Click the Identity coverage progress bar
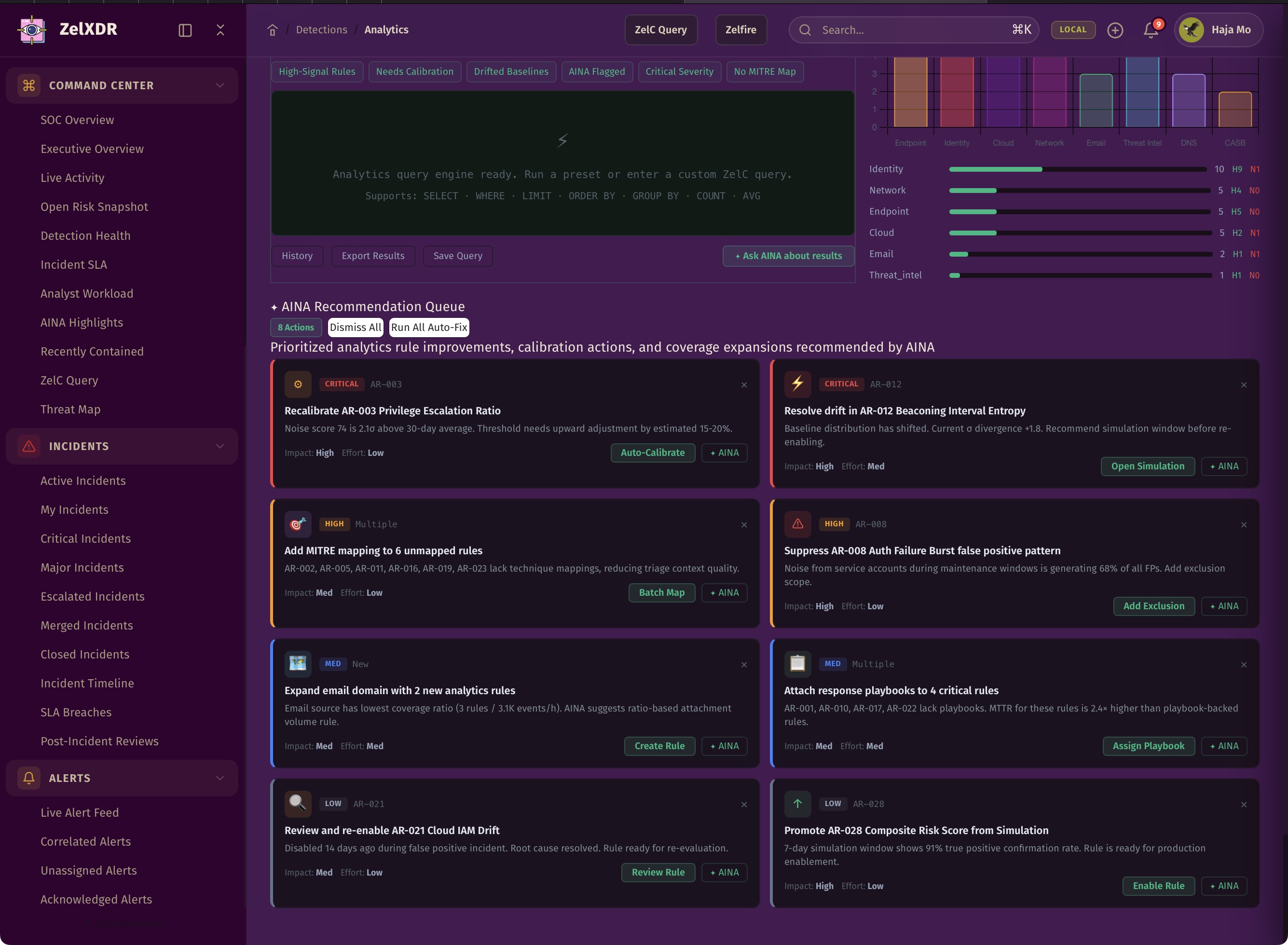The height and width of the screenshot is (945, 1288). pyautogui.click(x=1077, y=169)
